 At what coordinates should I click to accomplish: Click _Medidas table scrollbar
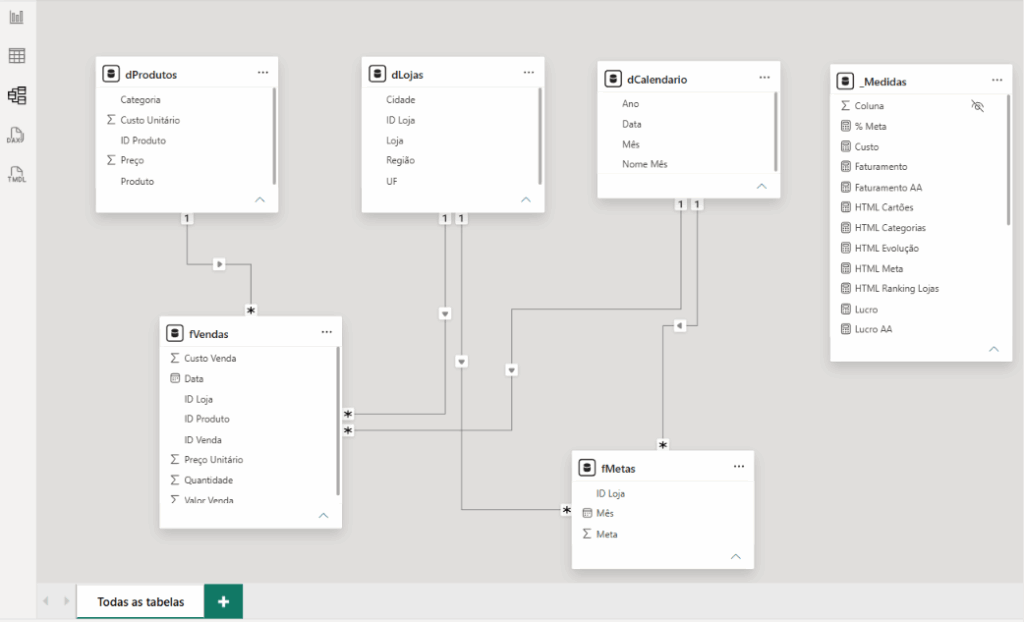1008,160
